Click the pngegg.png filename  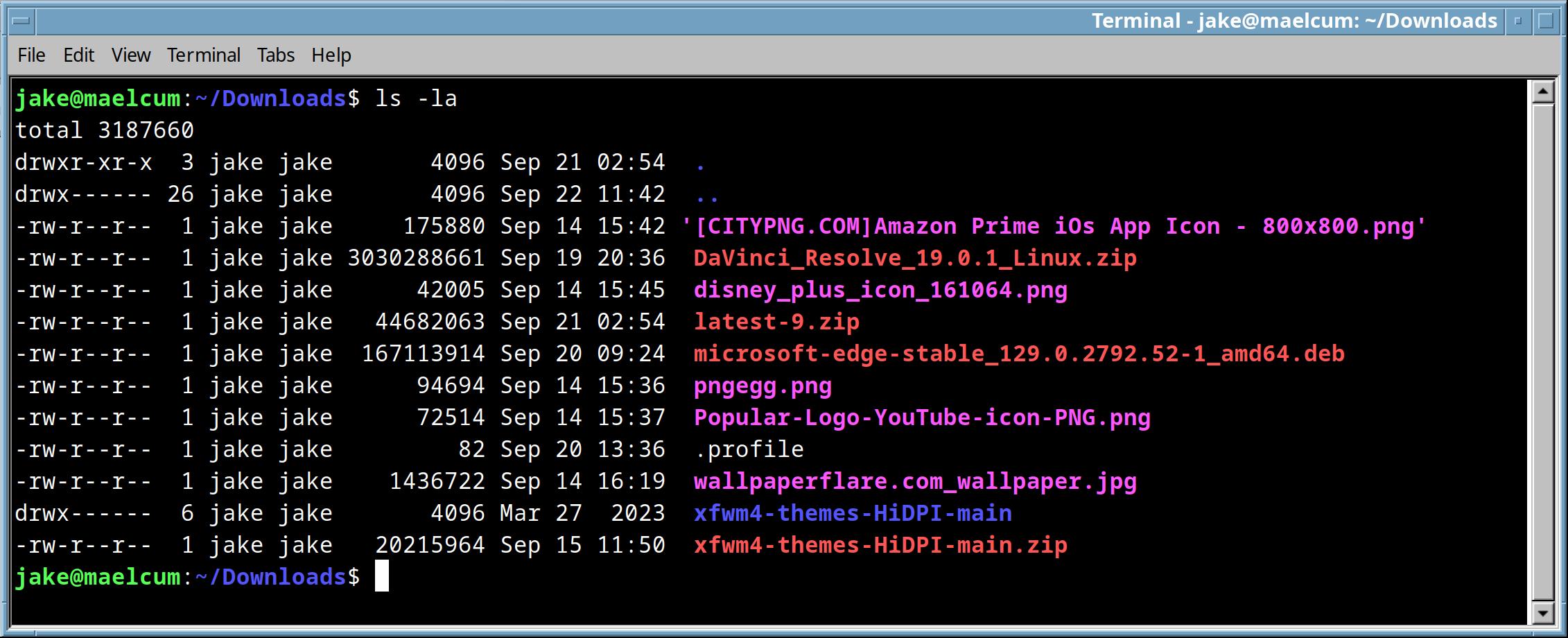coord(763,386)
